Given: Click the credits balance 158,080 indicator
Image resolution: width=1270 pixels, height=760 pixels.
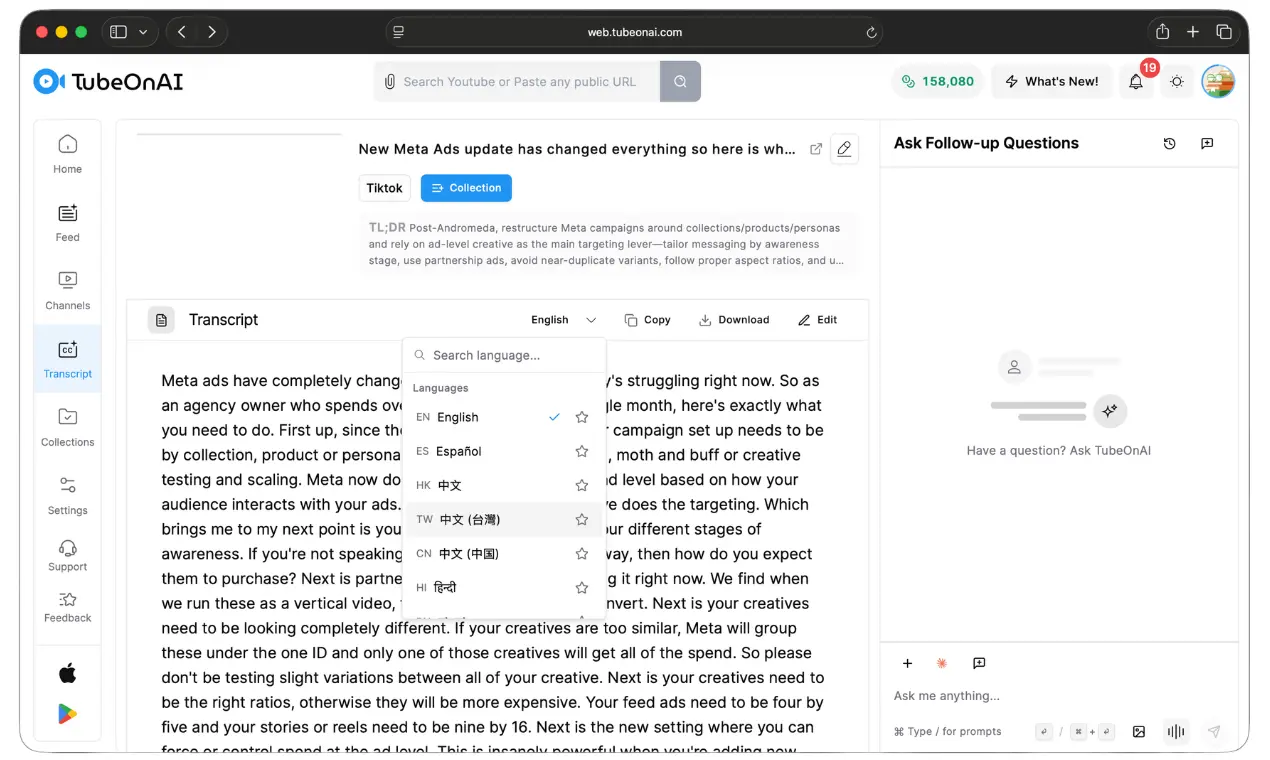Looking at the screenshot, I should click(937, 82).
